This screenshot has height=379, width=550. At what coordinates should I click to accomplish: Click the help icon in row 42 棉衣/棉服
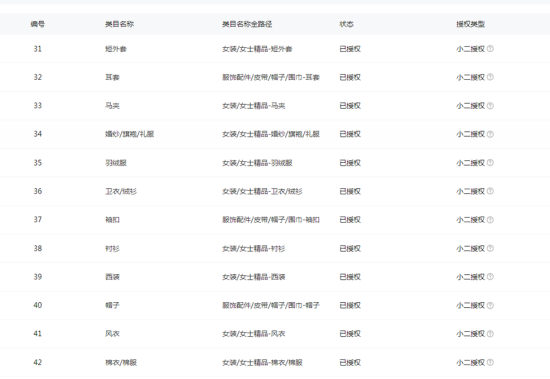490,363
